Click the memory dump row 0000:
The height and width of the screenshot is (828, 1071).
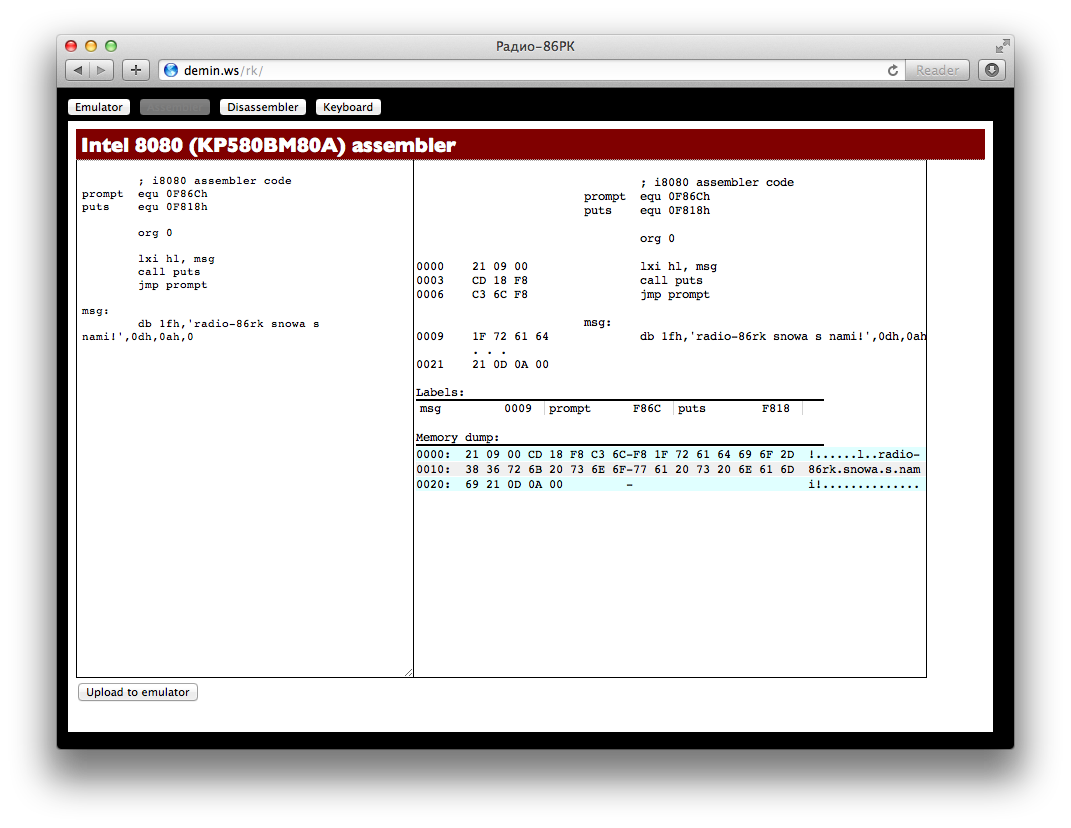(669, 454)
